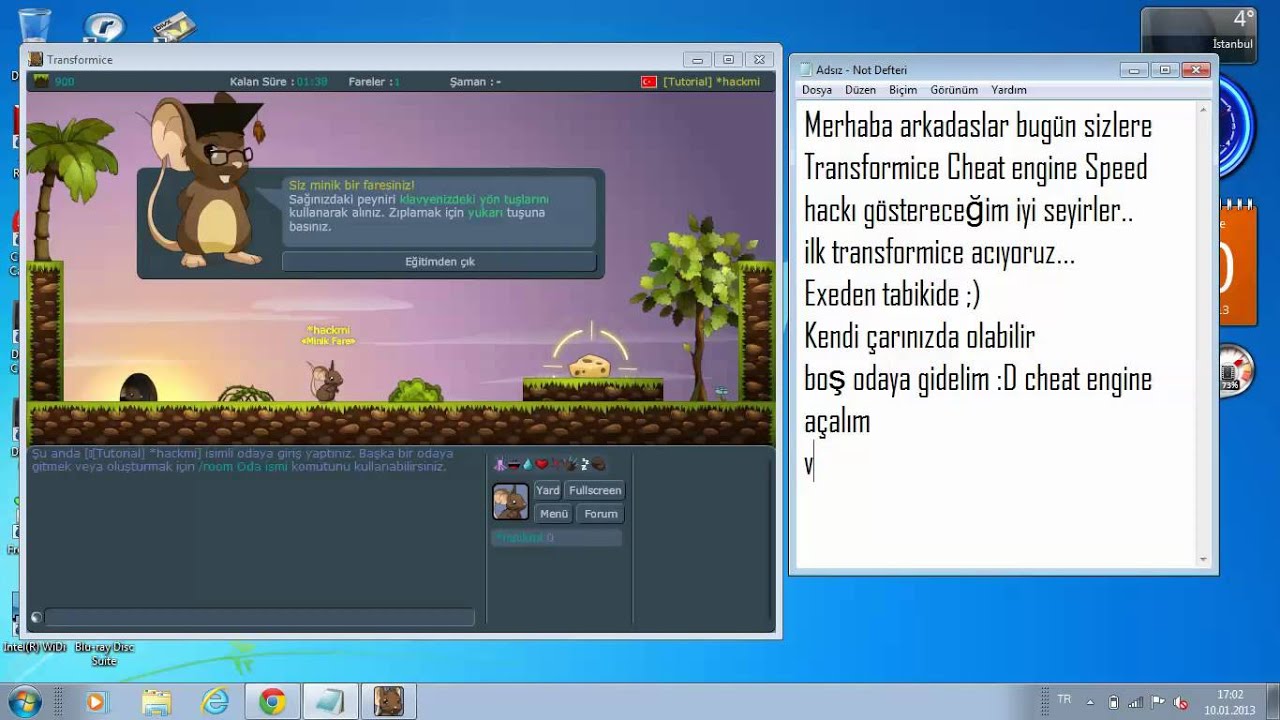Click the Kalan Süre timer label
The width and height of the screenshot is (1280, 720).
[x=261, y=82]
